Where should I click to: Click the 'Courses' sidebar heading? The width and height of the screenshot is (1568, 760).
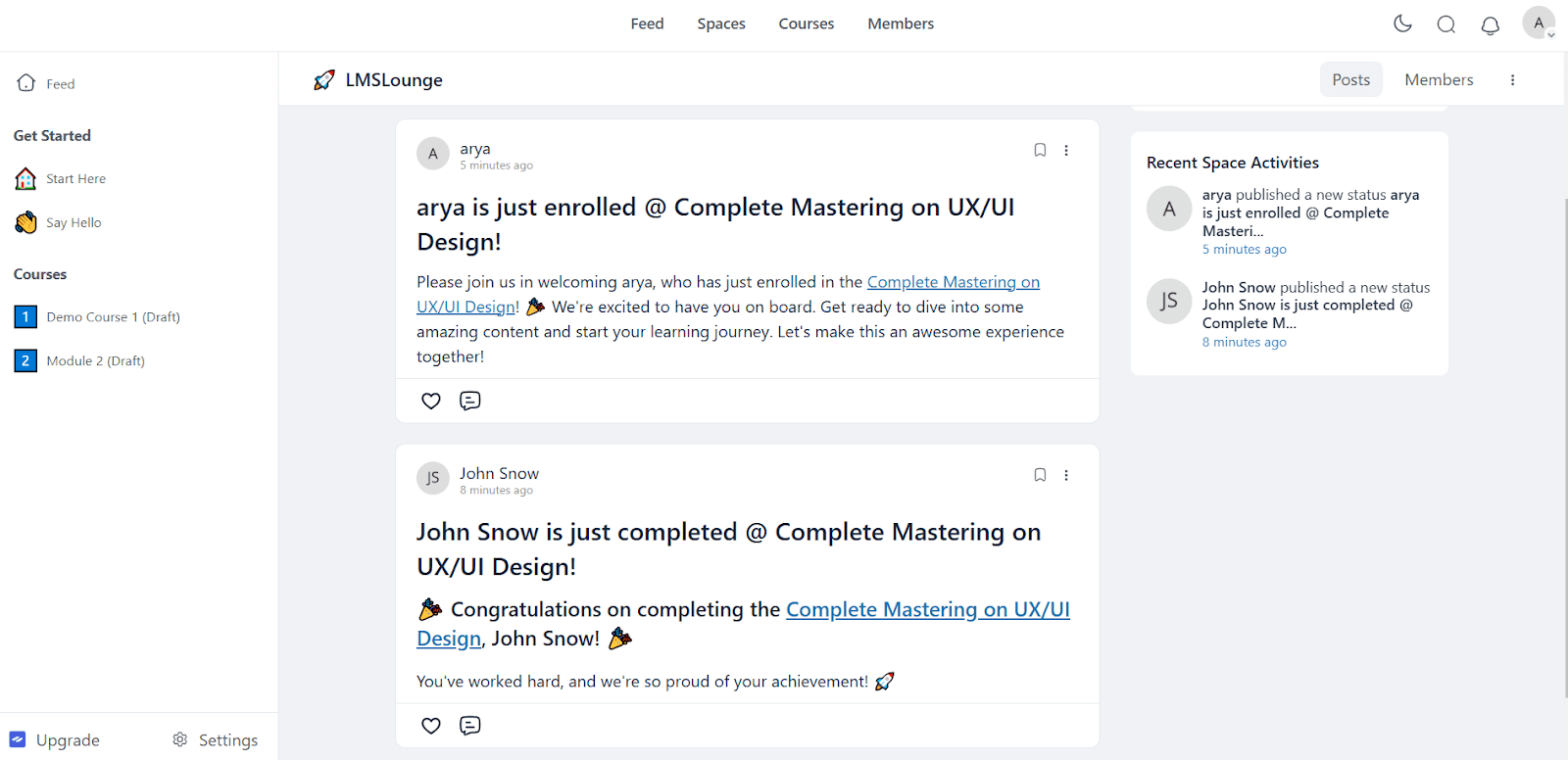pyautogui.click(x=40, y=274)
